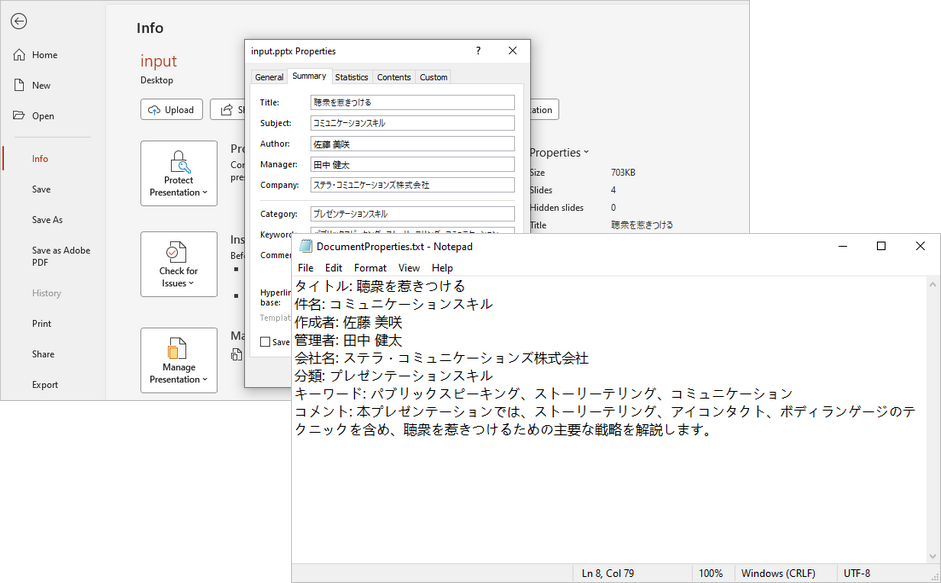Click the 'Ln 8, Col 79' status text
Viewport: 941px width, 583px height.
click(x=607, y=573)
